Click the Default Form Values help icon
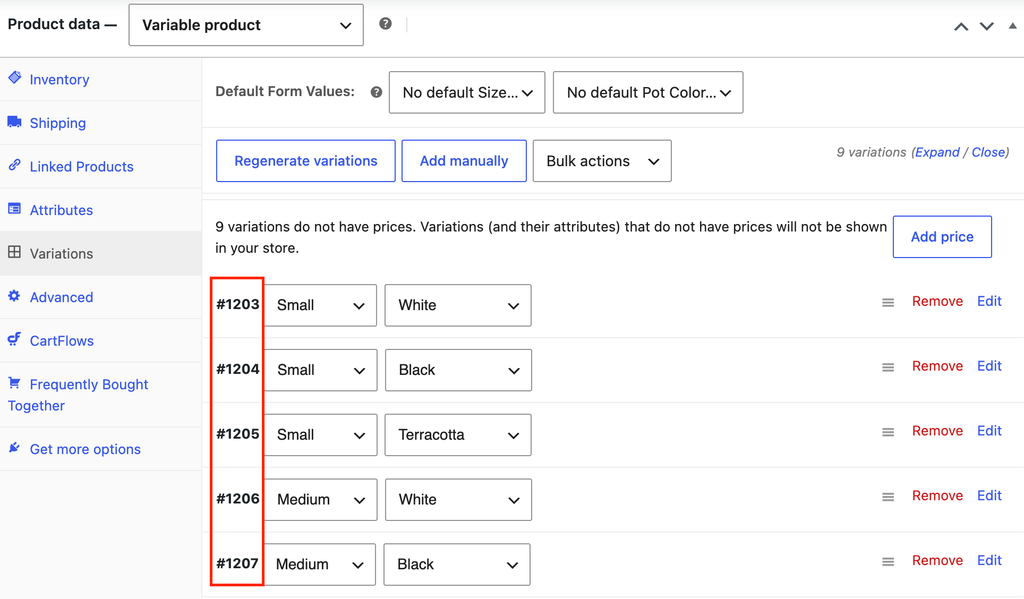The width and height of the screenshot is (1024, 599). tap(376, 92)
